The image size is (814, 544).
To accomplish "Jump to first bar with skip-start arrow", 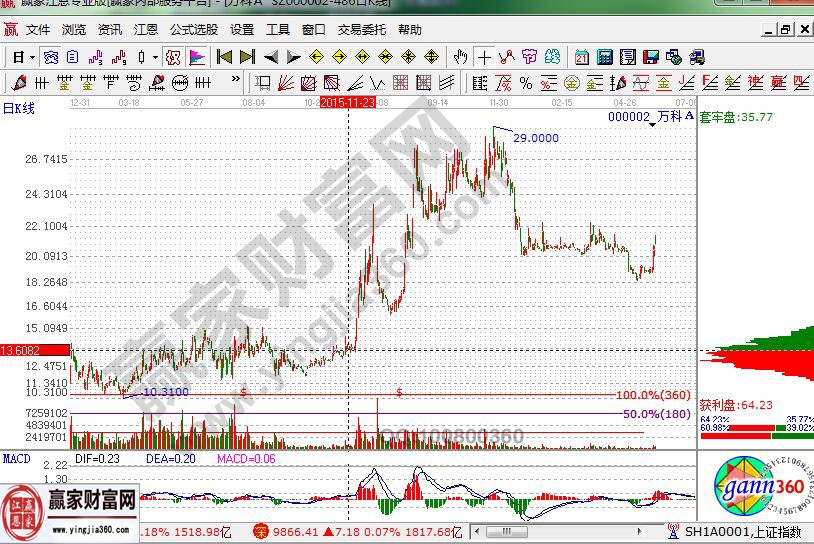I will (x=224, y=57).
